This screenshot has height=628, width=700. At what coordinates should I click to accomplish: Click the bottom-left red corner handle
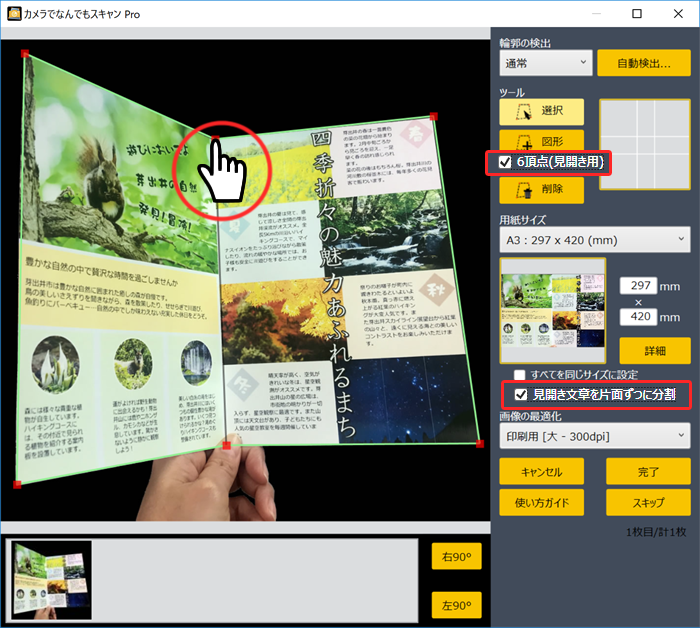click(17, 485)
